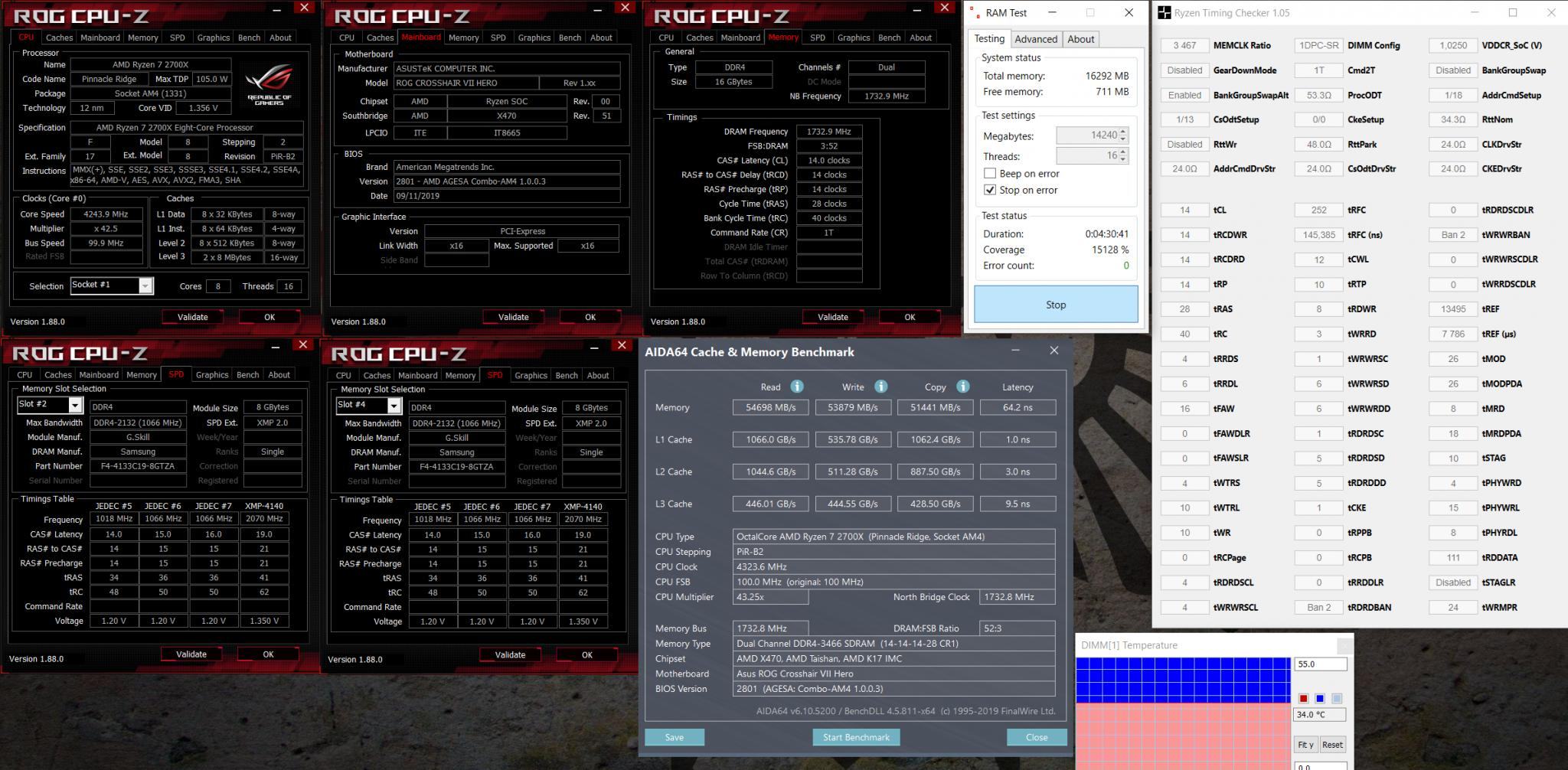Click the Stop button in RAM Test

click(x=1056, y=305)
